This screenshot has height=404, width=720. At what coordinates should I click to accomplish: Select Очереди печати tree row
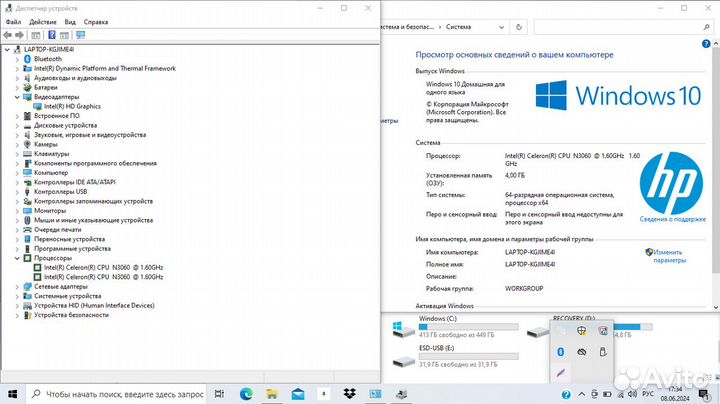[57, 230]
